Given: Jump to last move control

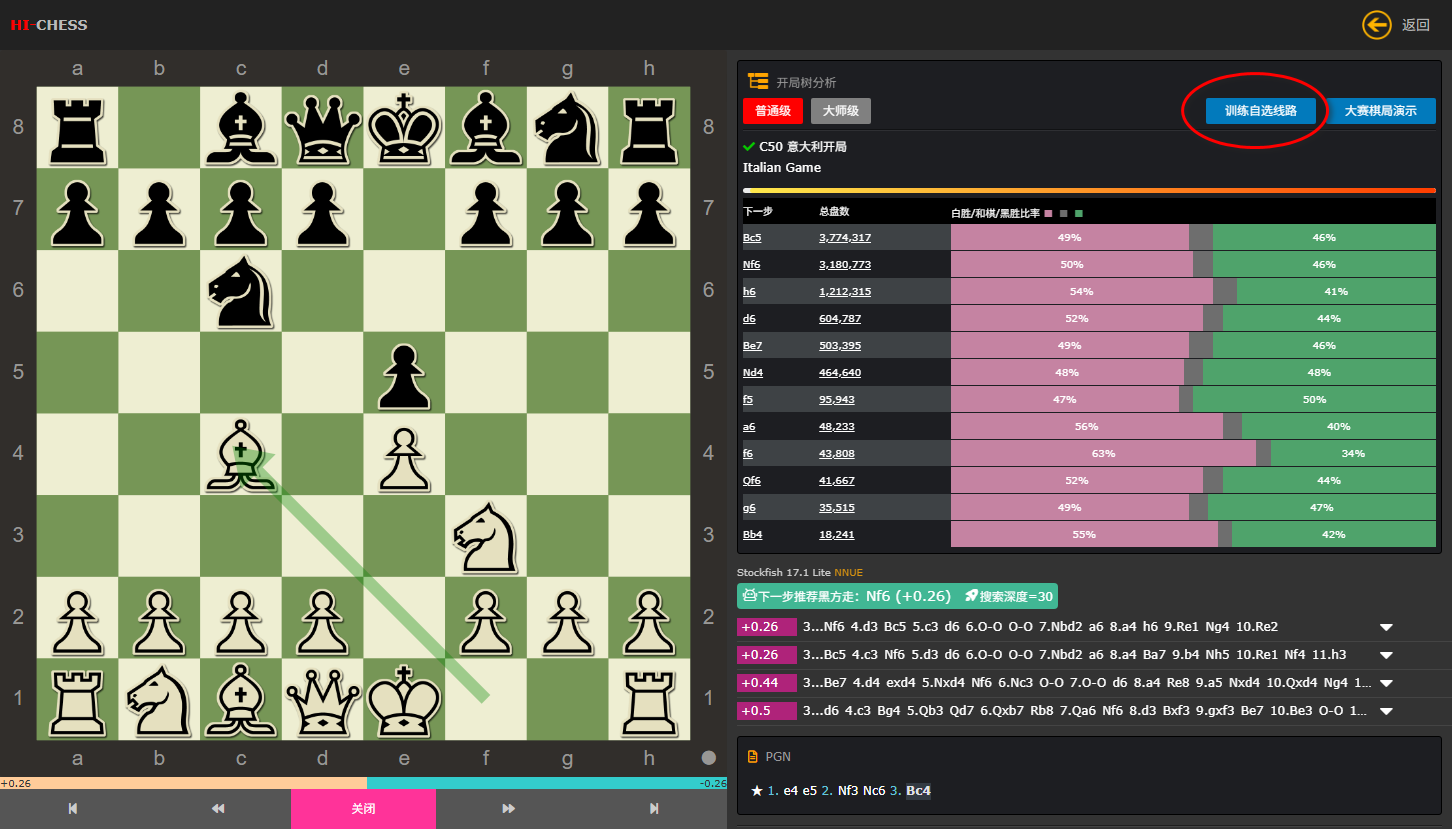Looking at the screenshot, I should [654, 808].
